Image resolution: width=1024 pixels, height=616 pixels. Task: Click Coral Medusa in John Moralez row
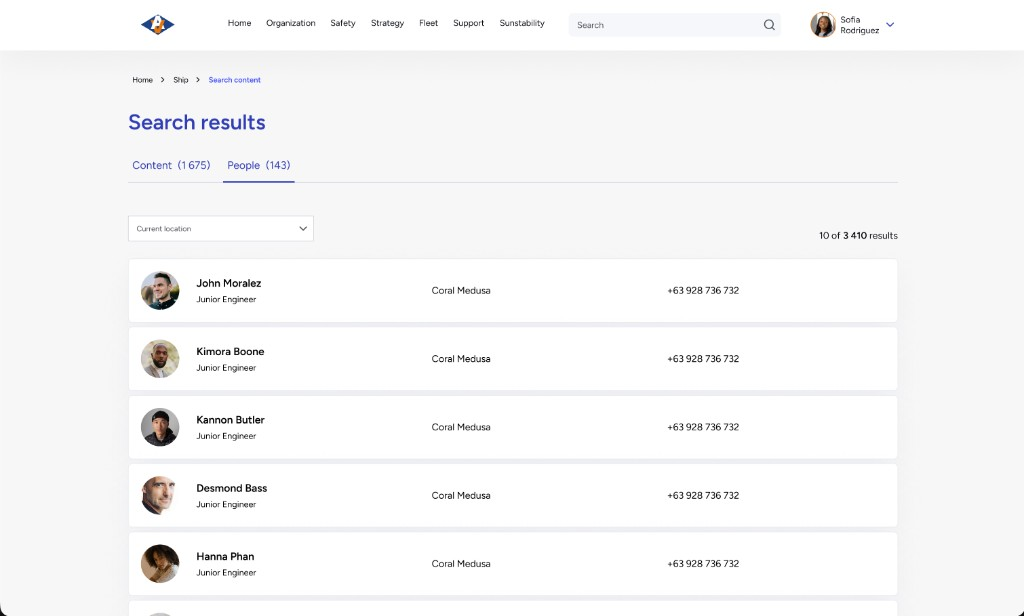(x=460, y=291)
